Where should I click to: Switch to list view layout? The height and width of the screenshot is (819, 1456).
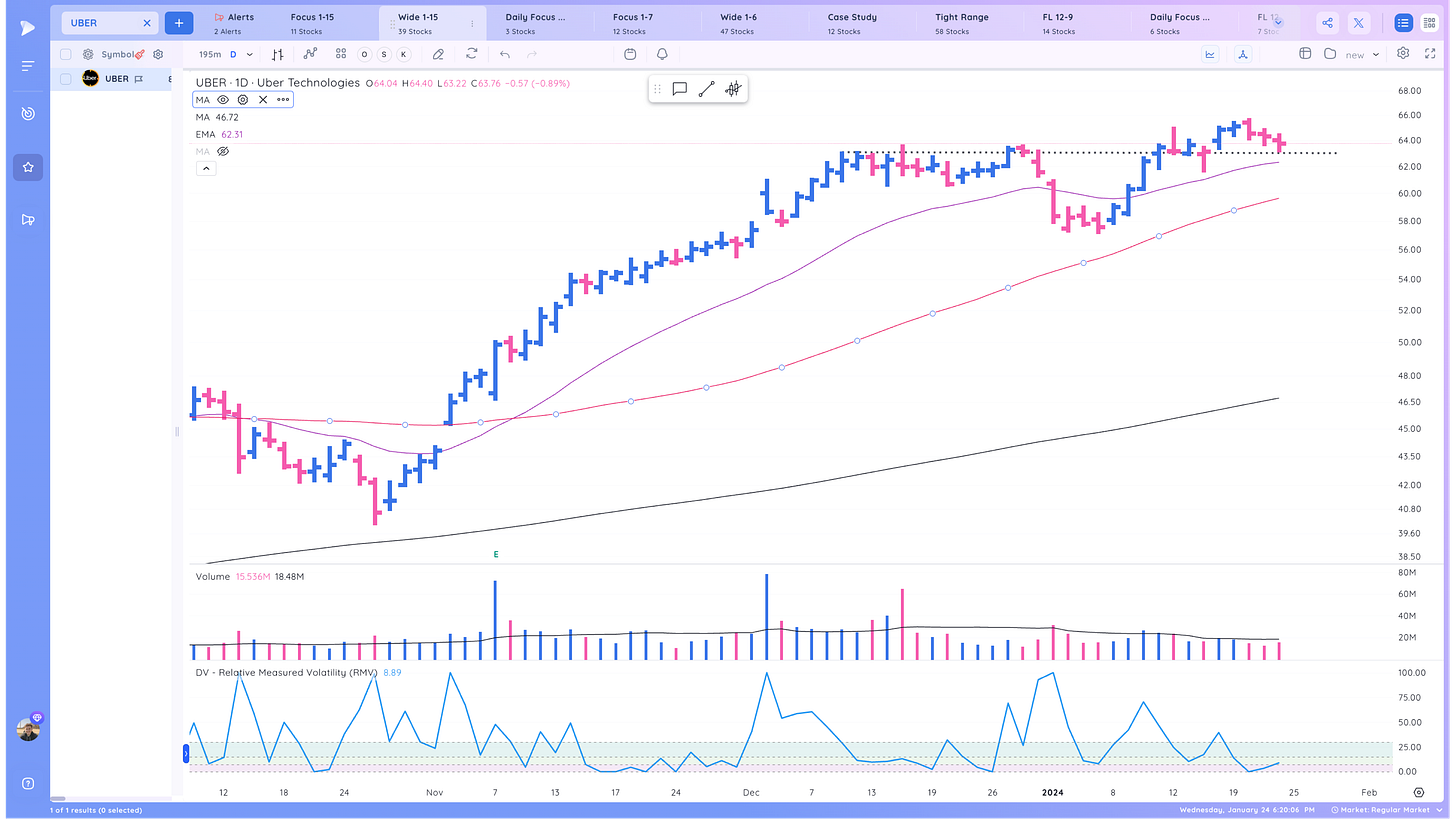coord(1402,22)
